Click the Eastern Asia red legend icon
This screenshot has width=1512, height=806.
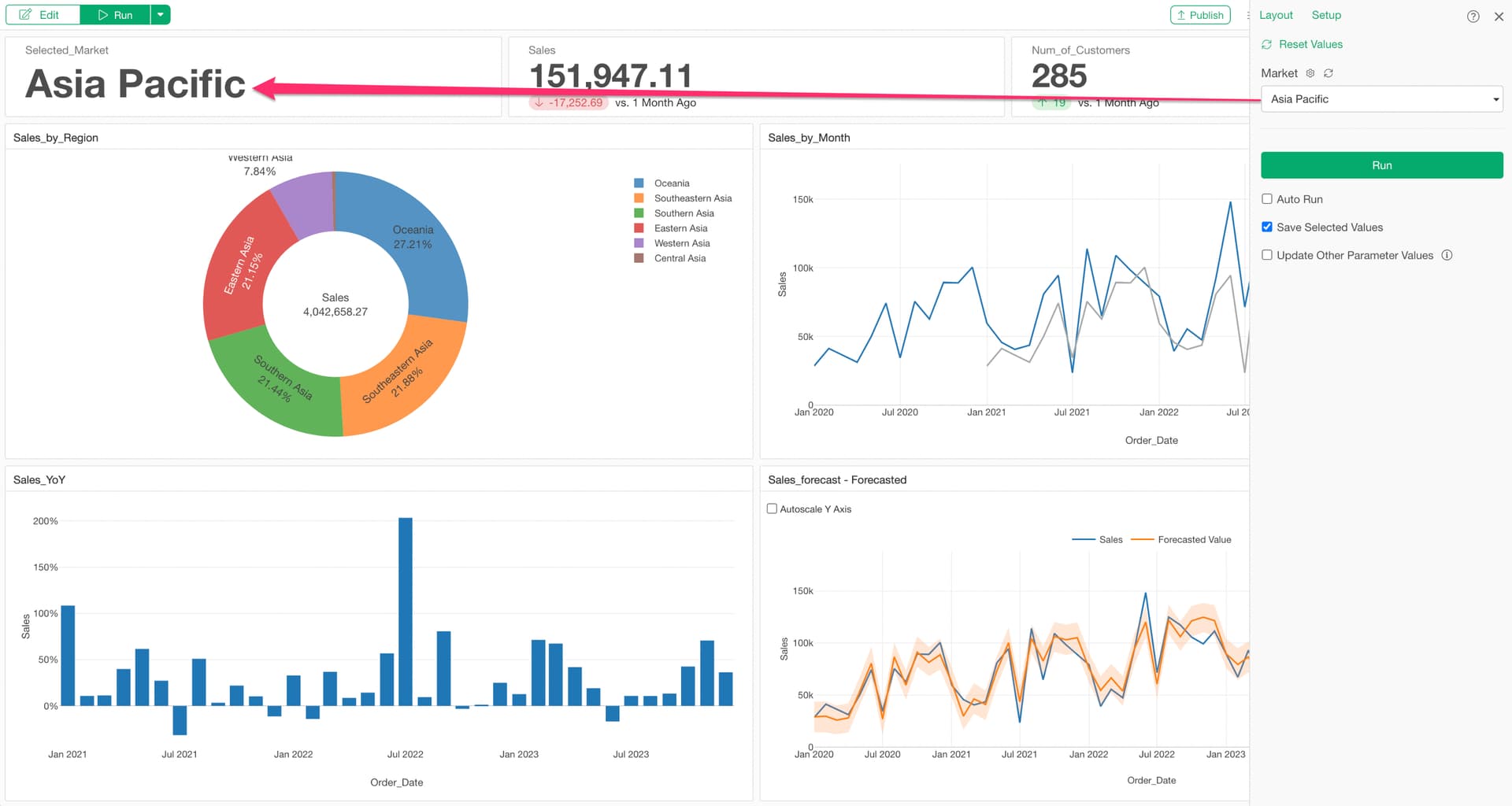point(639,228)
